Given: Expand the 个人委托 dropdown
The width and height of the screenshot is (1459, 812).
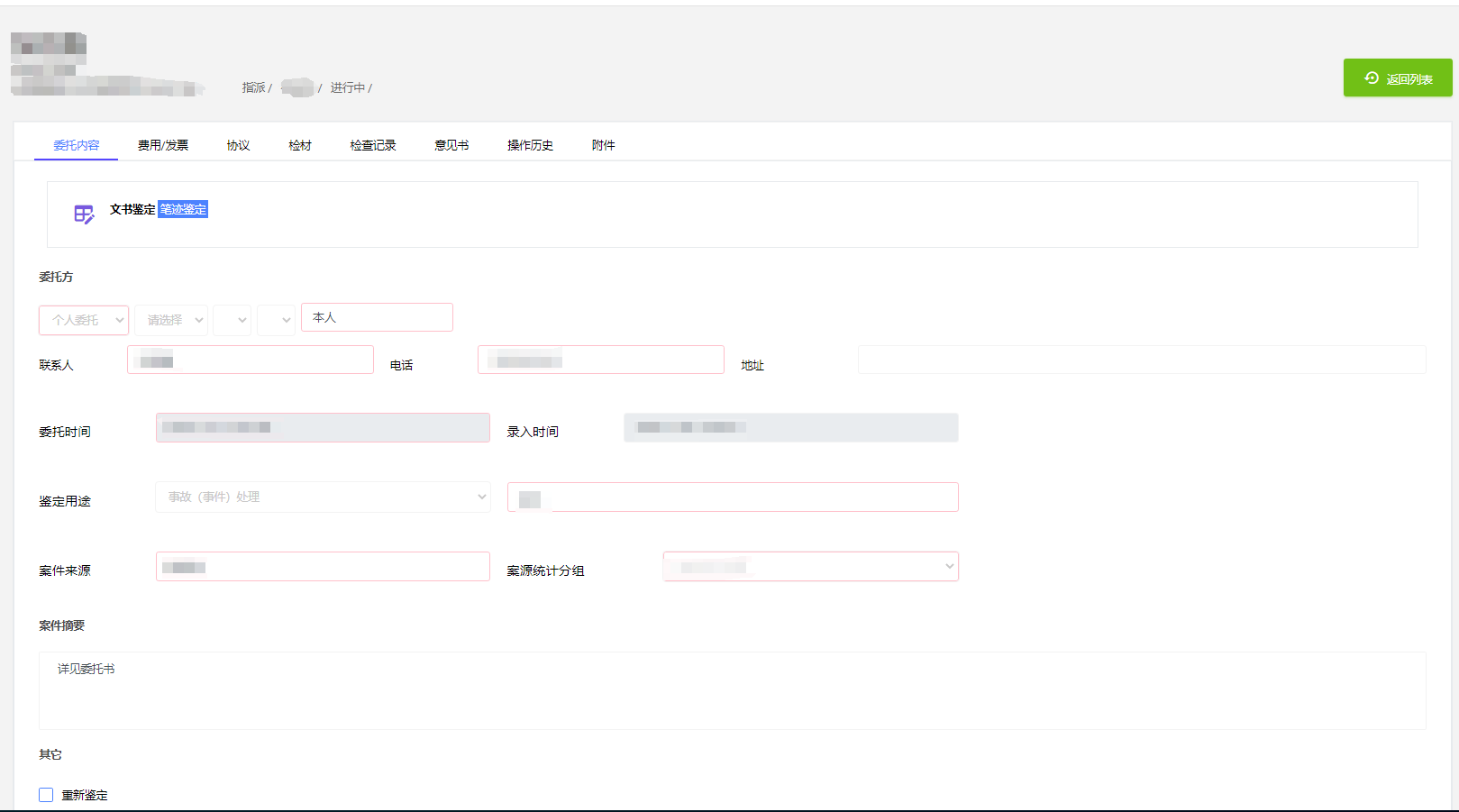Looking at the screenshot, I should [x=84, y=320].
